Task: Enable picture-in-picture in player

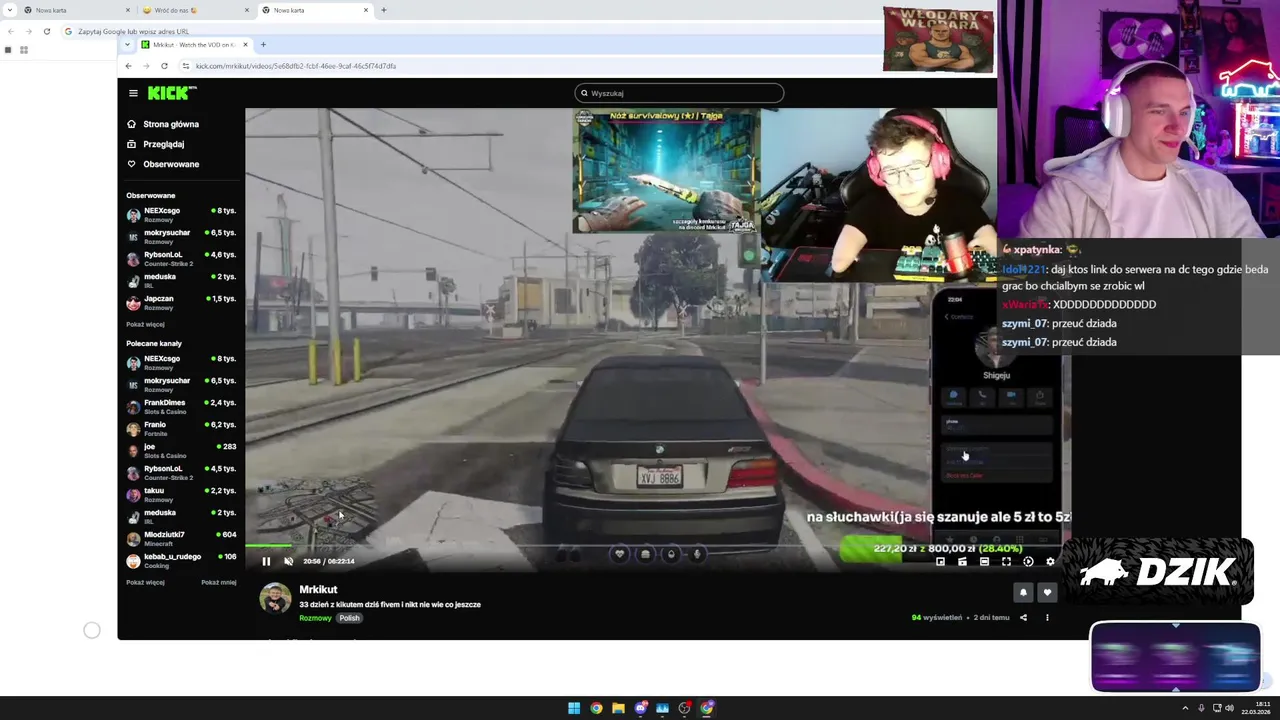Action: 940,562
